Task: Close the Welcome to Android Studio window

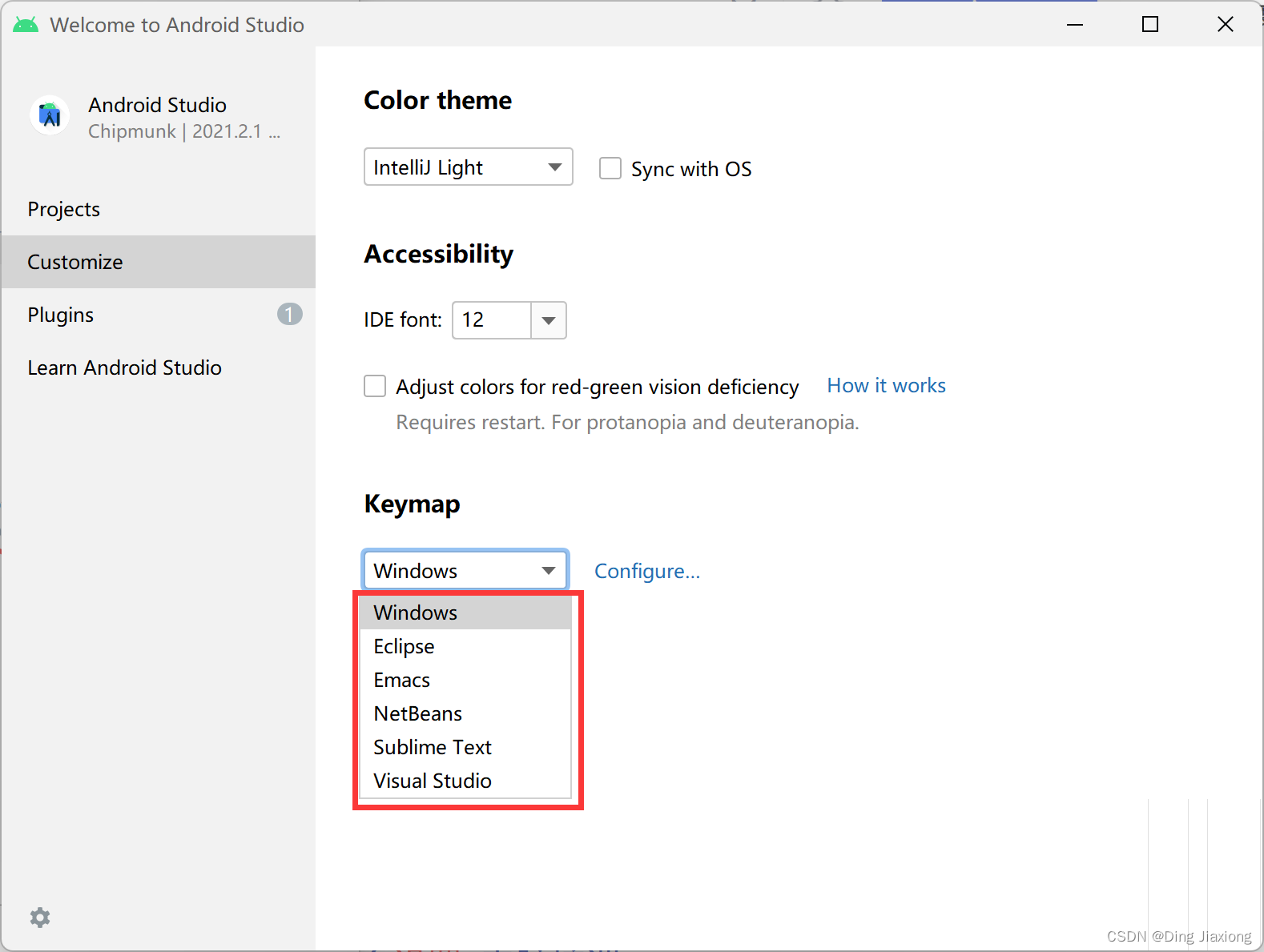Action: 1226,25
